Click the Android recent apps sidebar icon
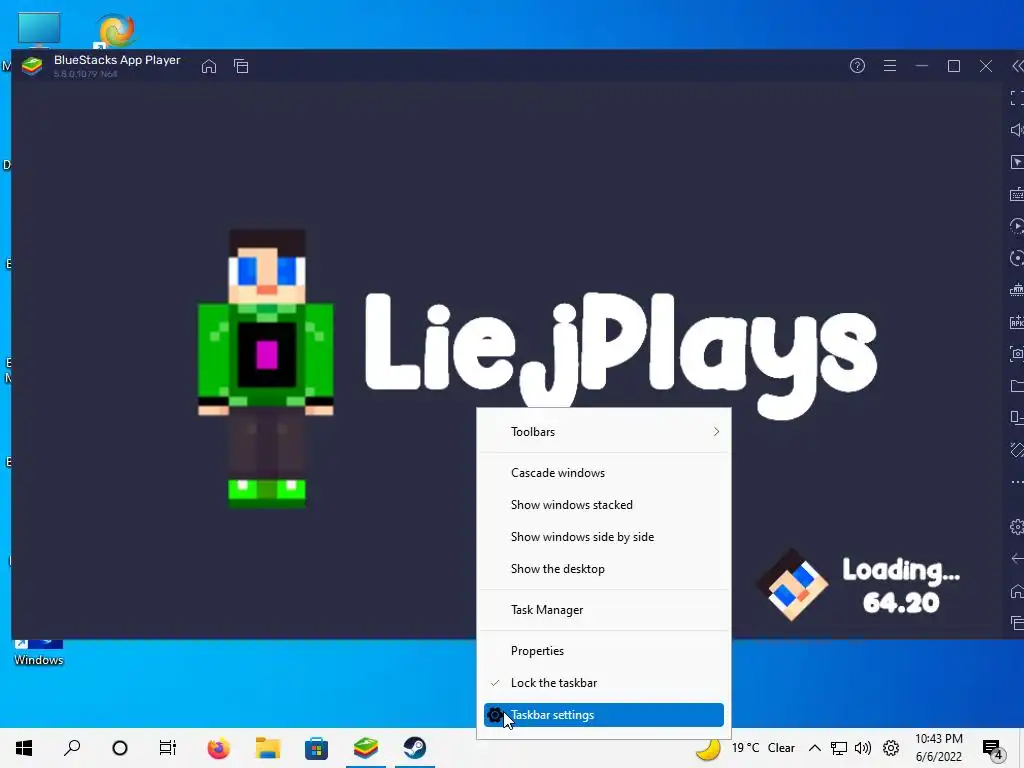The height and width of the screenshot is (768, 1024). pyautogui.click(x=1017, y=623)
